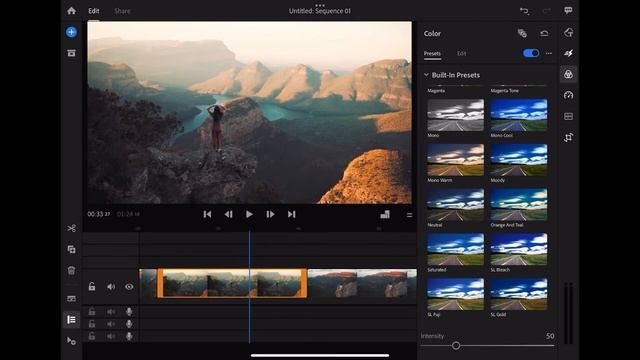640x360 pixels.
Task: Mute the video track audio
Action: click(x=111, y=287)
